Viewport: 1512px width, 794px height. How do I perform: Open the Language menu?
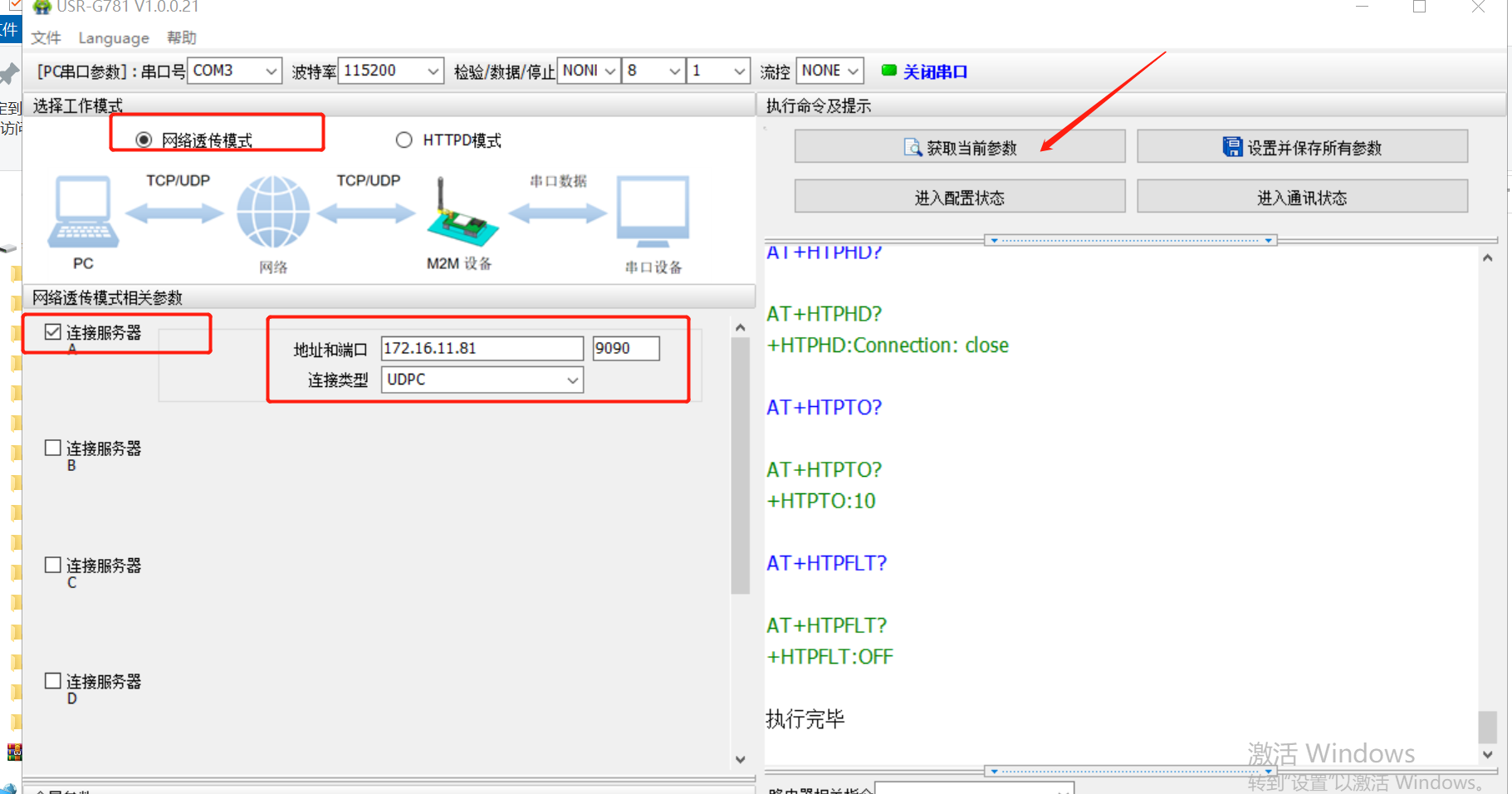click(x=114, y=38)
